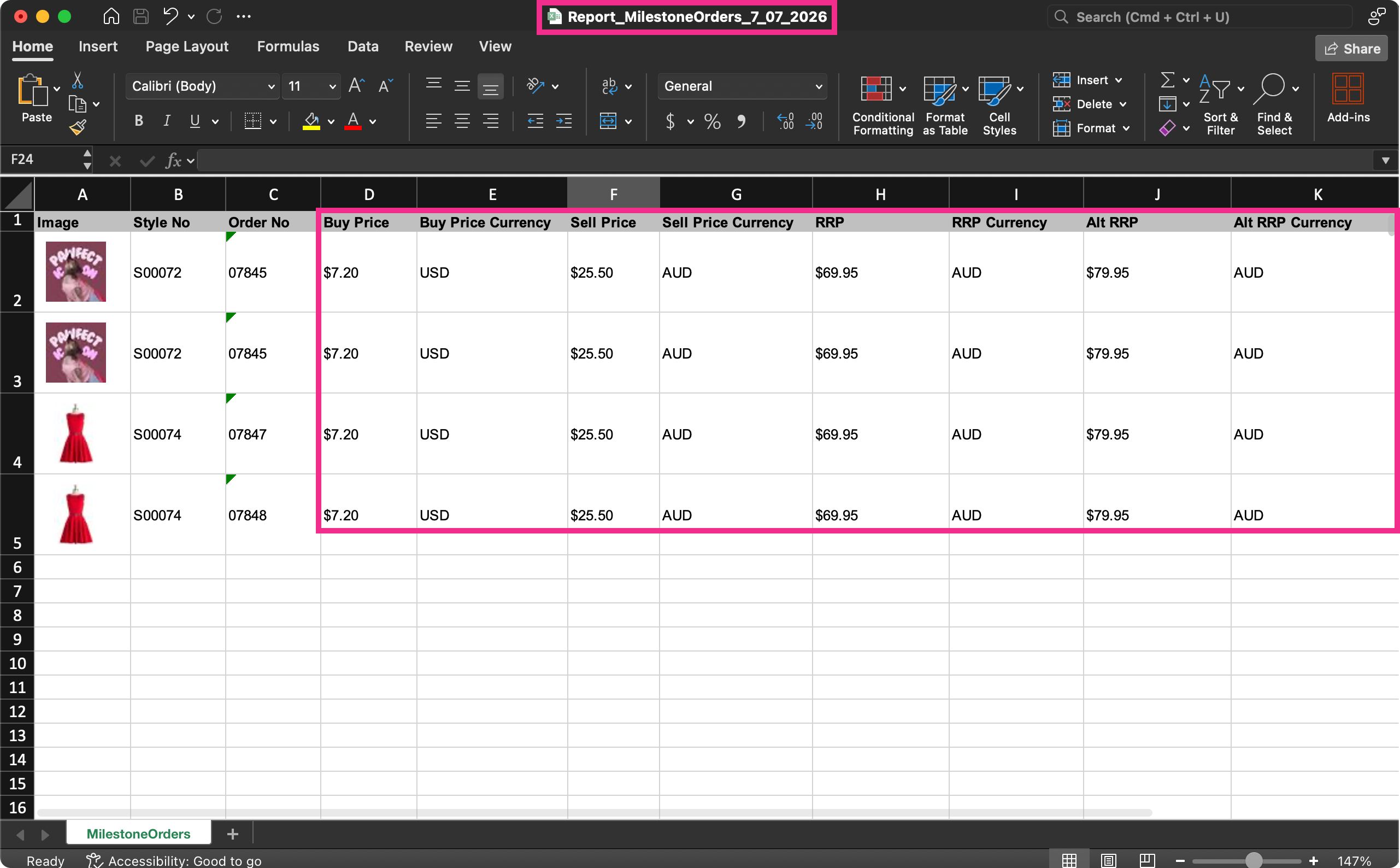Image resolution: width=1400 pixels, height=868 pixels.
Task: Toggle bottom vertical alignment
Action: 490,86
